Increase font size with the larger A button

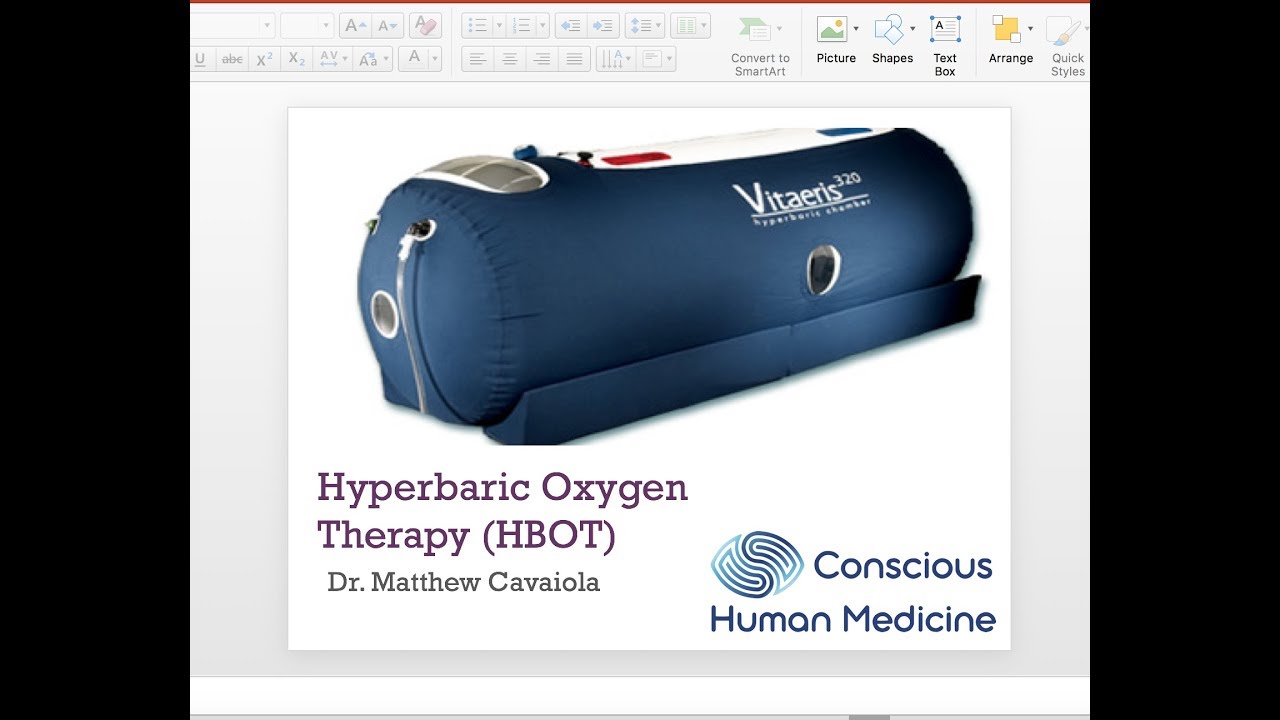click(x=355, y=26)
